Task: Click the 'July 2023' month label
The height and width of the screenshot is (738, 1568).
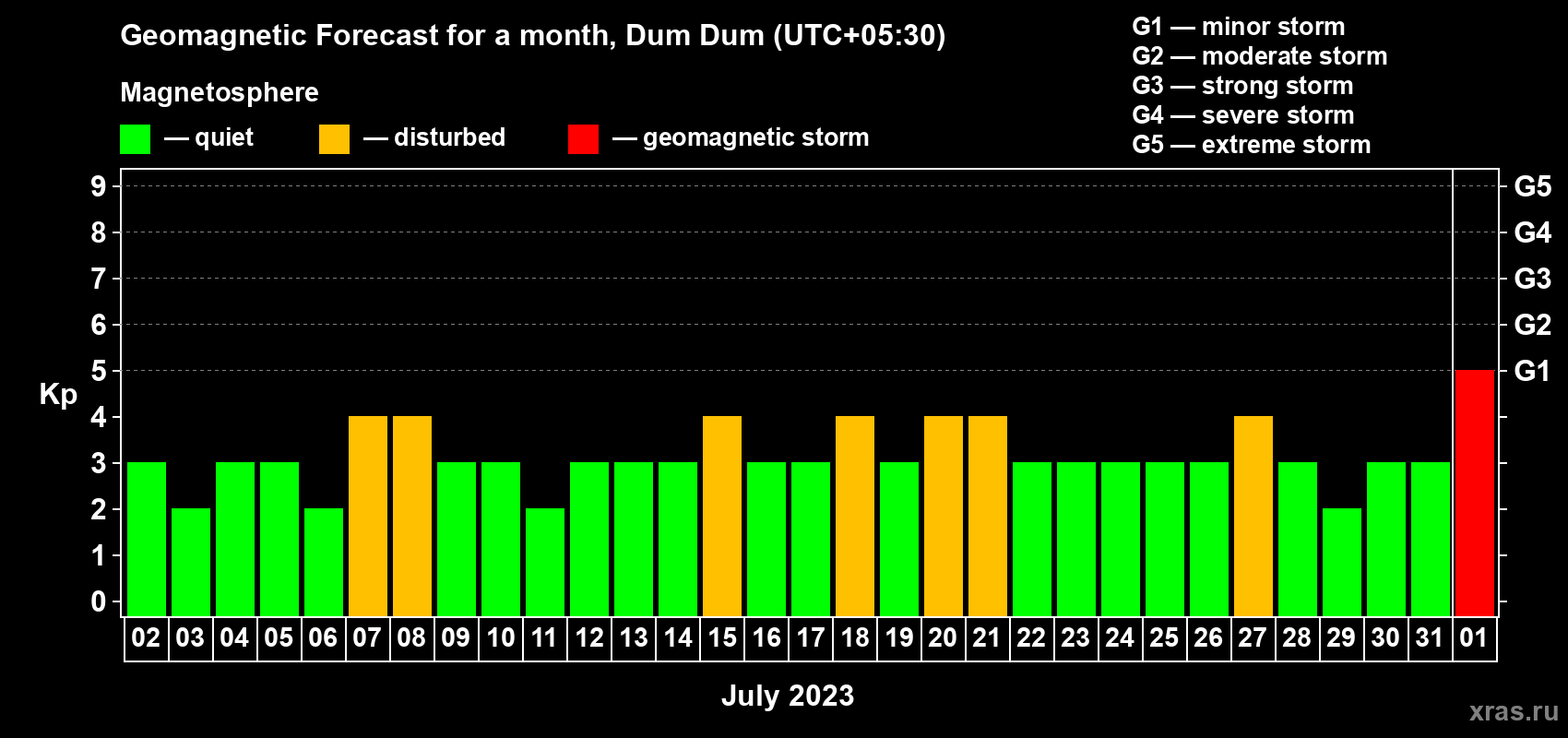Action: pos(788,696)
